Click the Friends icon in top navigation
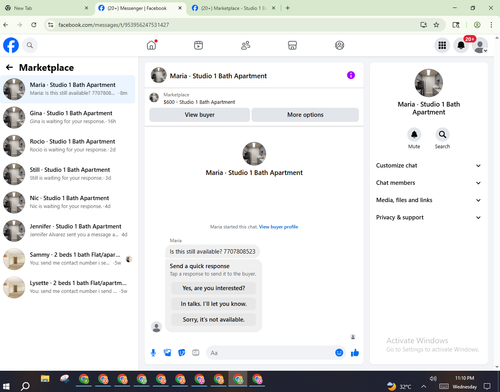Viewport: 500px width, 392px height. point(246,45)
